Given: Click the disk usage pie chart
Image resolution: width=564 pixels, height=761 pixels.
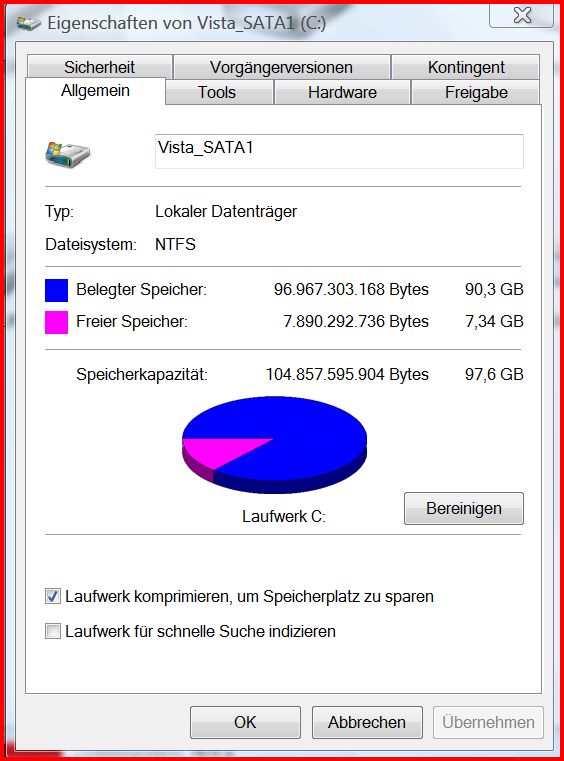Looking at the screenshot, I should tap(274, 445).
